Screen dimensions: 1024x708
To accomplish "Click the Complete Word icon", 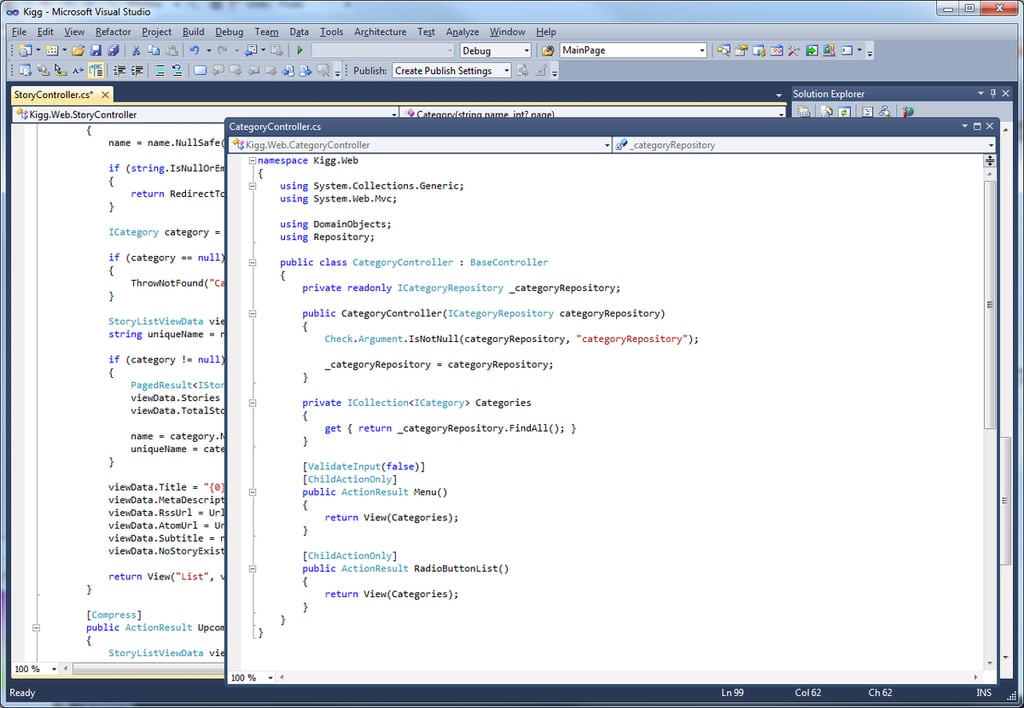I will (78, 71).
